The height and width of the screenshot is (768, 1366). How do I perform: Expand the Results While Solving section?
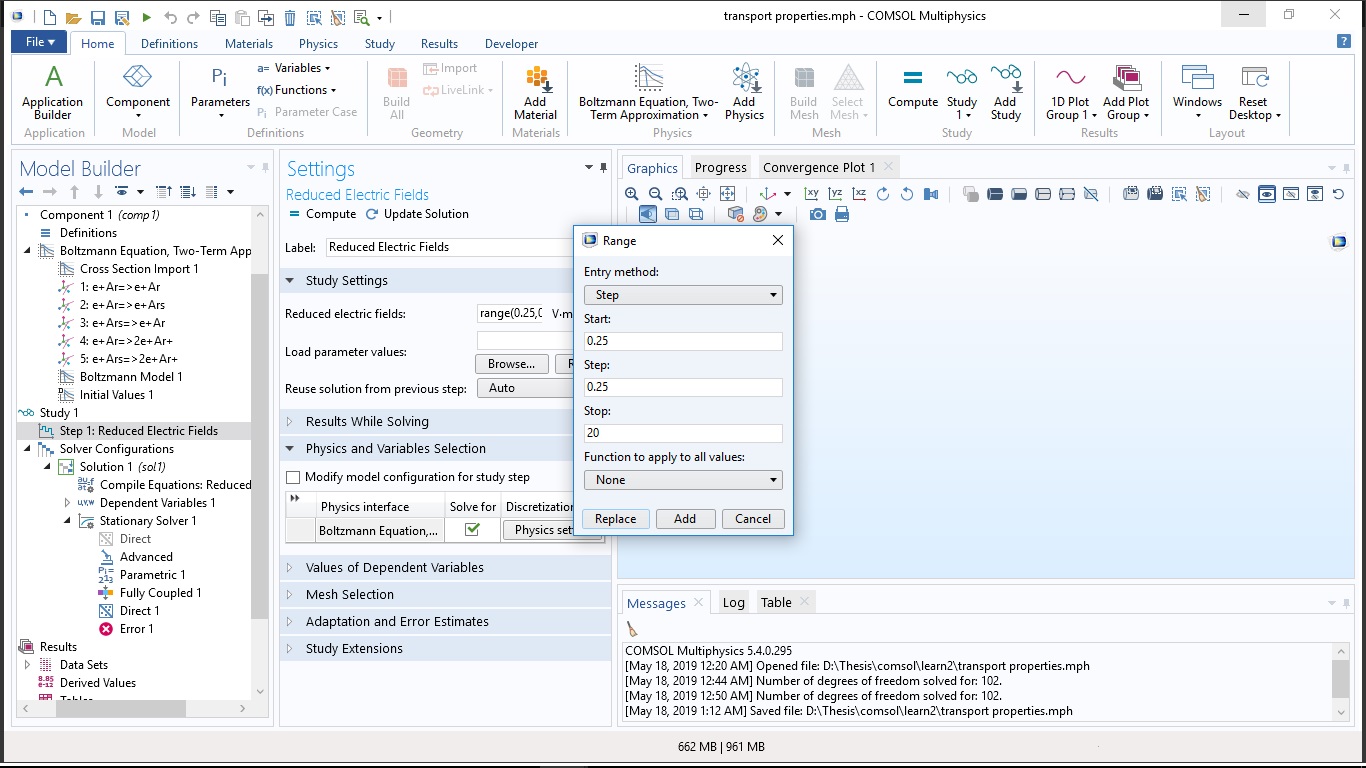pos(367,422)
